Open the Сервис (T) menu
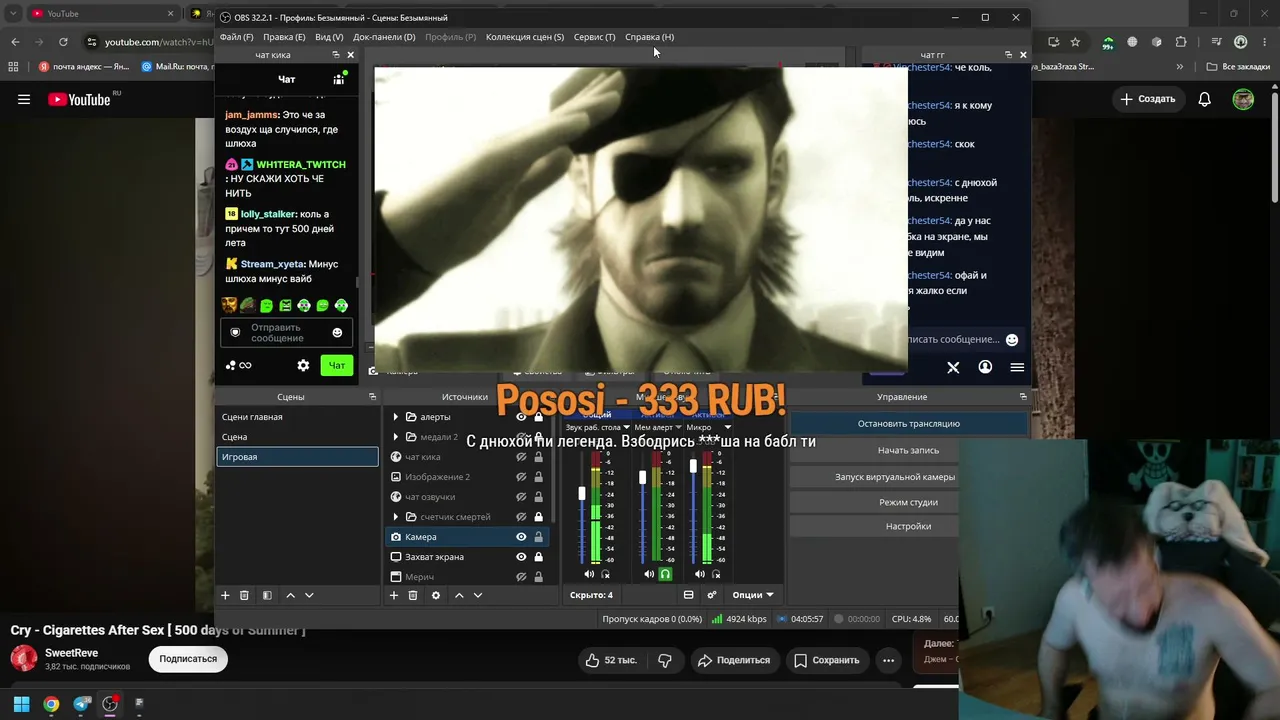 [x=595, y=37]
